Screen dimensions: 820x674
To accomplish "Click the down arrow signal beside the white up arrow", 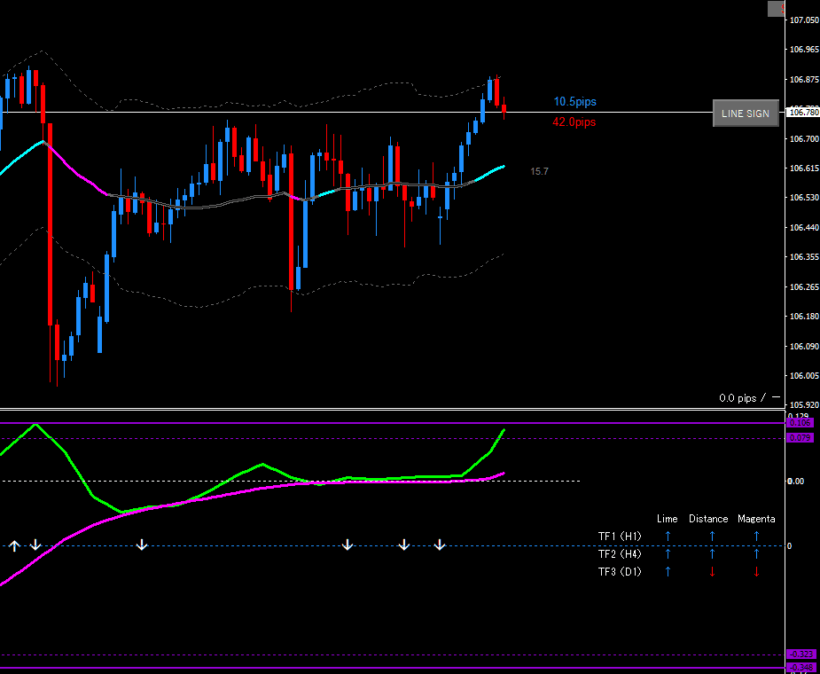I will pos(35,545).
